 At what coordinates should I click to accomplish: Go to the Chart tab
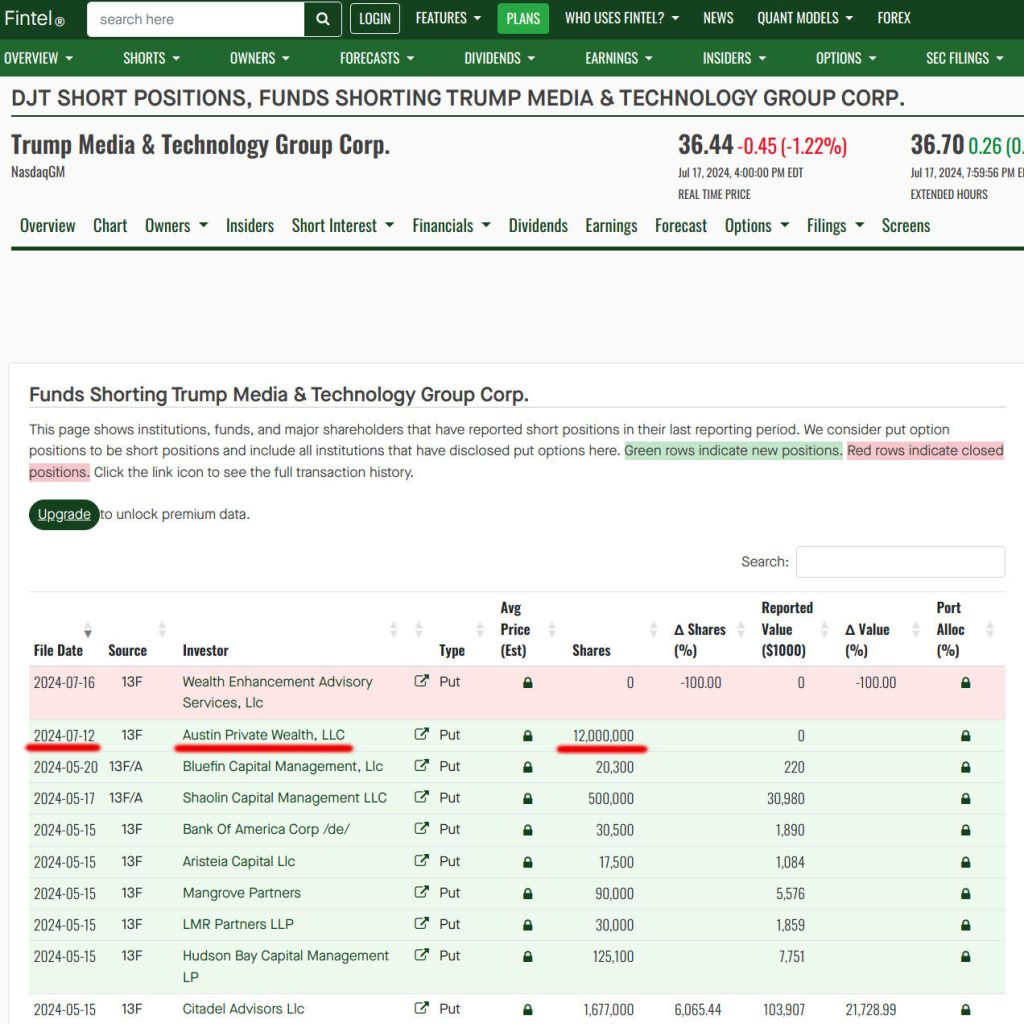[x=110, y=226]
